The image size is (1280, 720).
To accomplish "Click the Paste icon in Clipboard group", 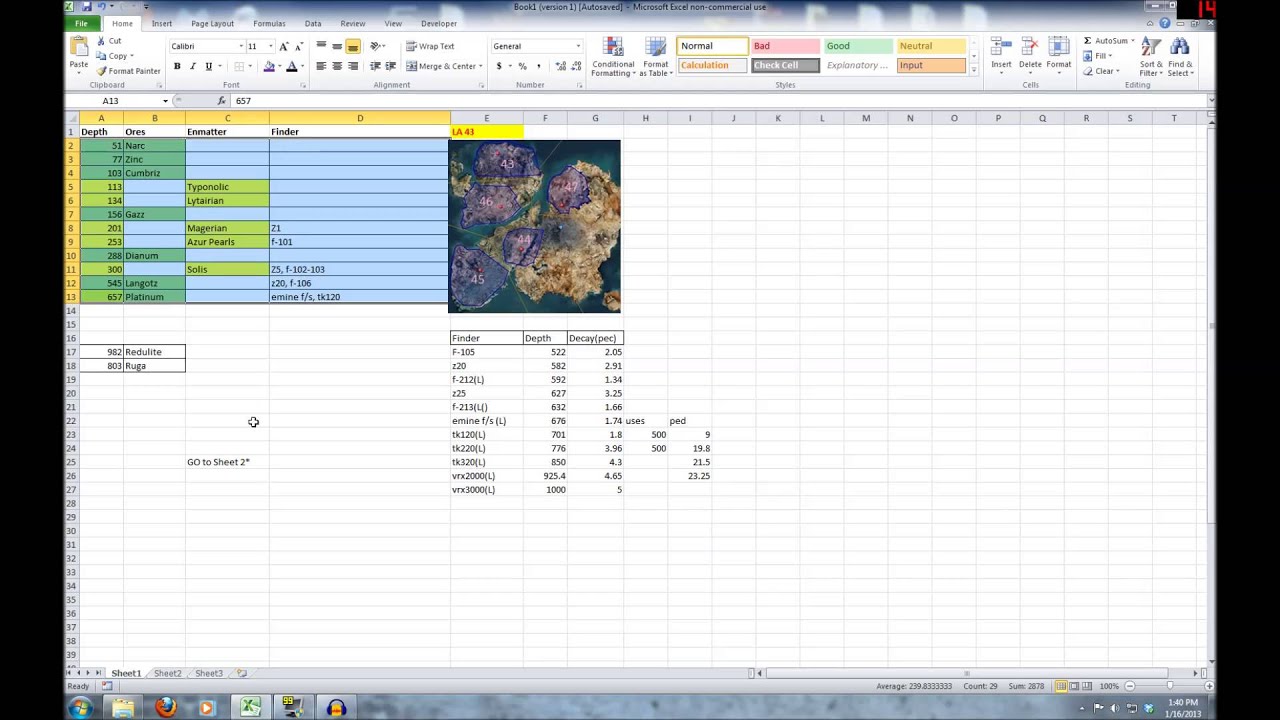I will (78, 48).
